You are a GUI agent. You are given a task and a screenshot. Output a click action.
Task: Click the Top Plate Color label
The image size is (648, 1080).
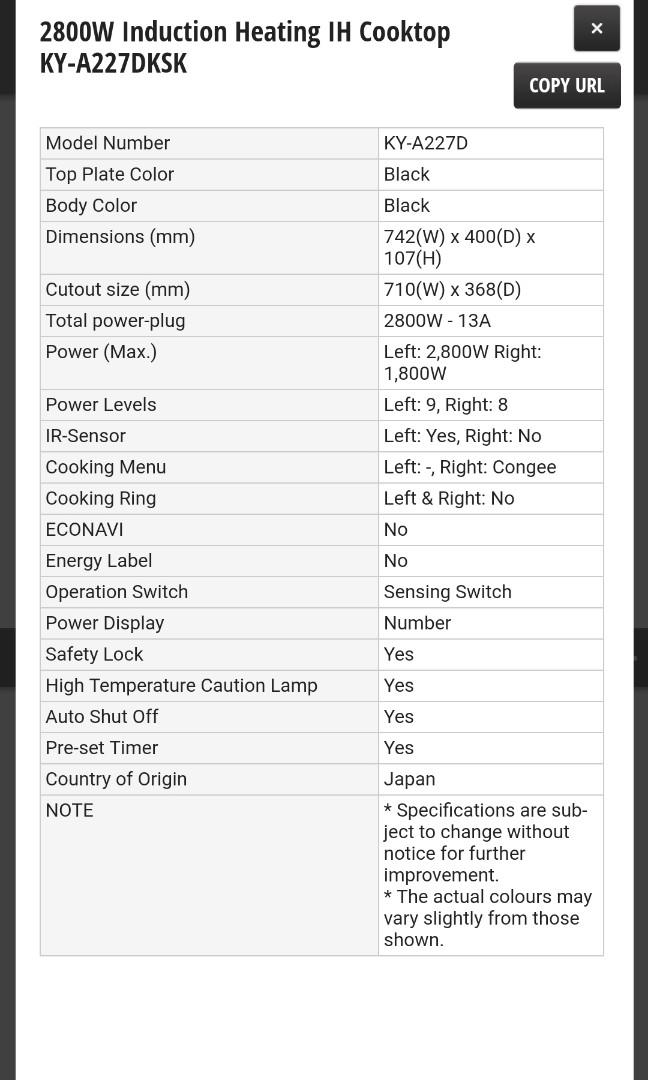coord(110,174)
